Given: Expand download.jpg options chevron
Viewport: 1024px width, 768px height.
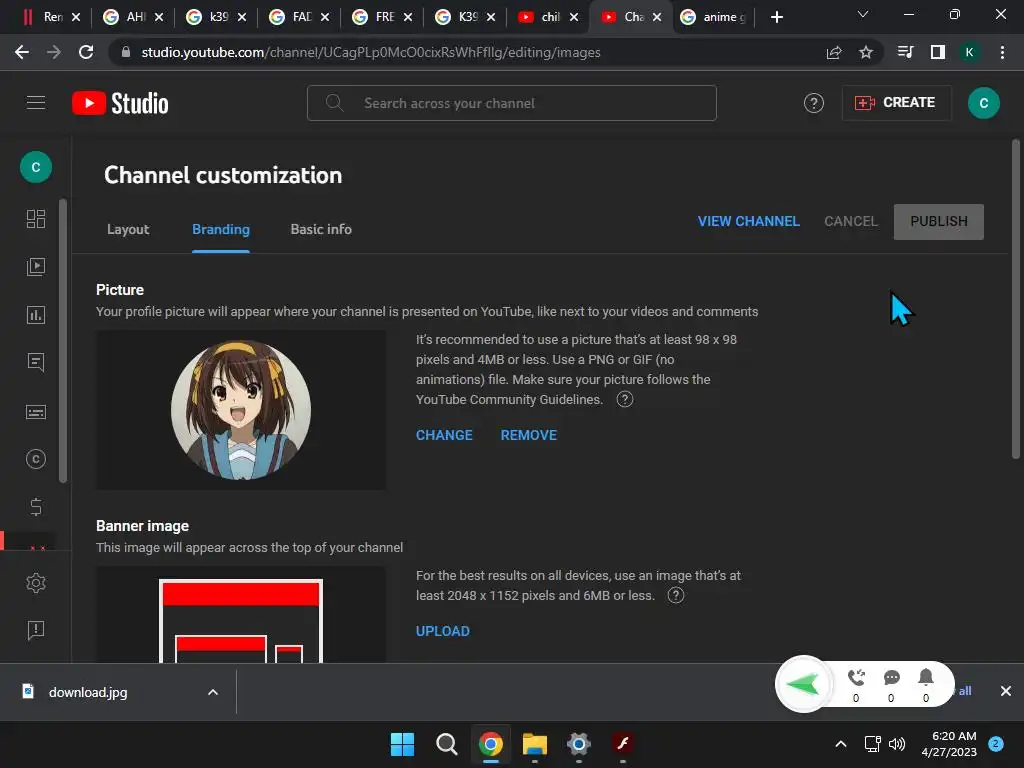Looking at the screenshot, I should tap(213, 692).
